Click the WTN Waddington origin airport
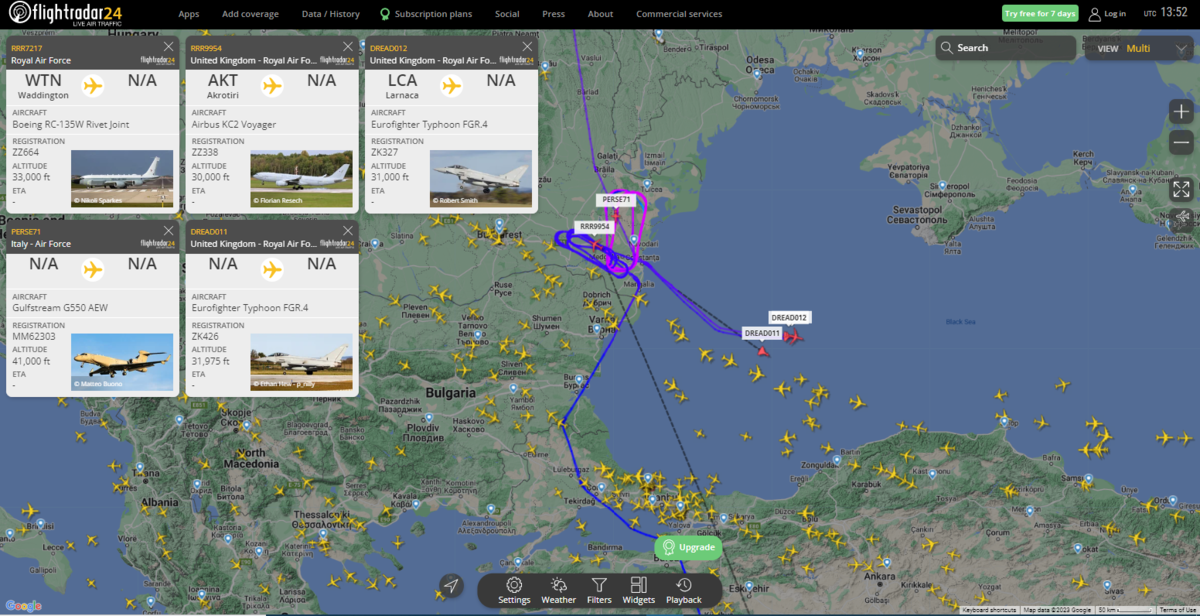 coord(43,86)
